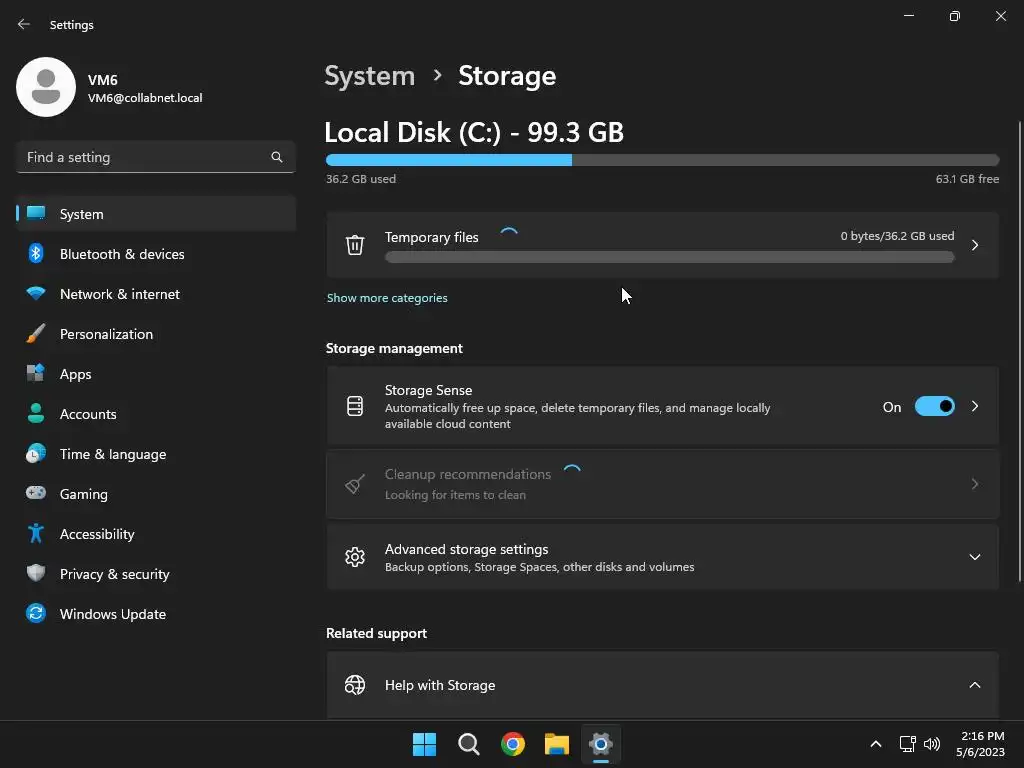Select Apps in the sidebar
1024x768 pixels.
(75, 374)
